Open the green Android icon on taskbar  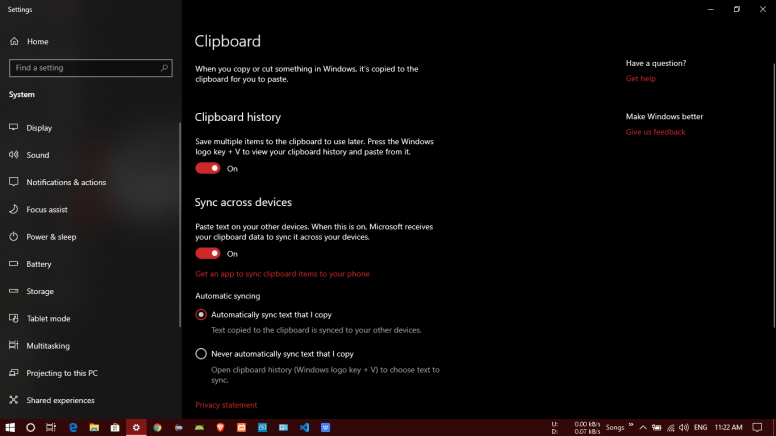click(199, 428)
